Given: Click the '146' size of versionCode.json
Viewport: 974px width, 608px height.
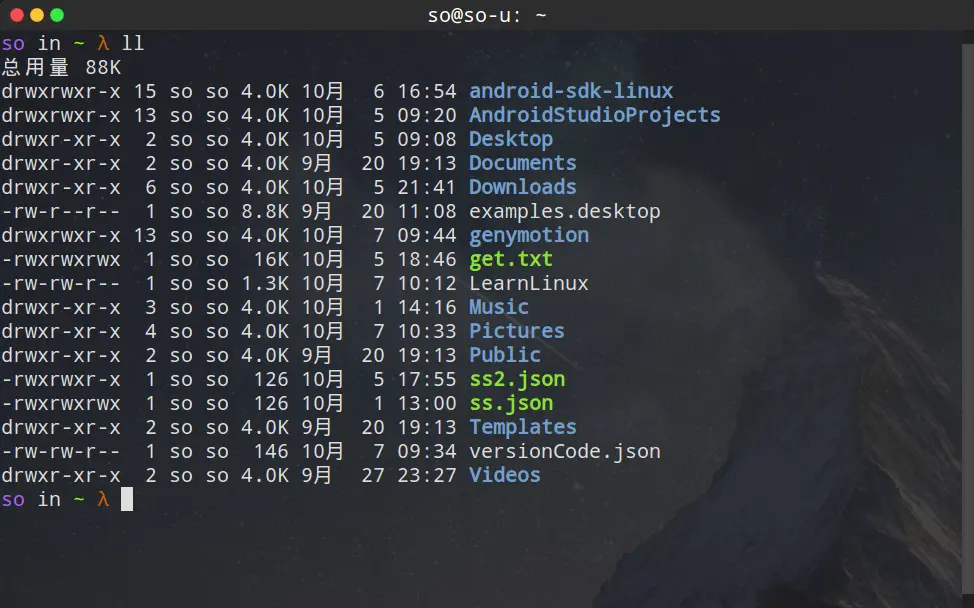Looking at the screenshot, I should pyautogui.click(x=271, y=451).
